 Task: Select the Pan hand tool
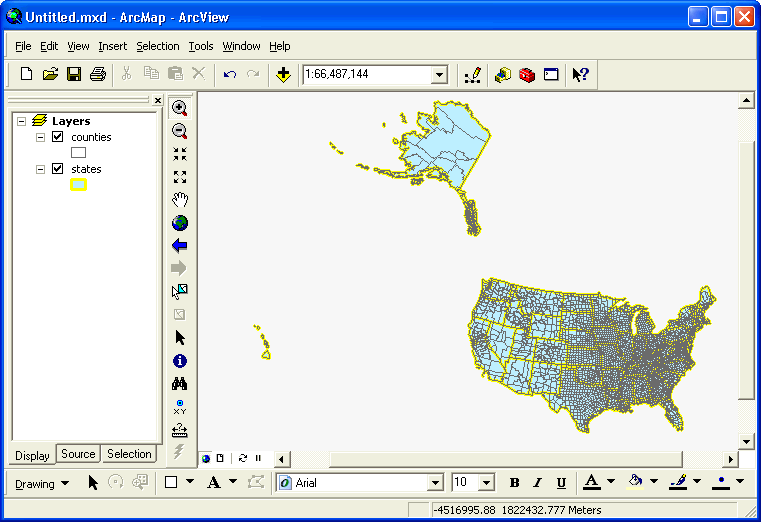tap(180, 200)
